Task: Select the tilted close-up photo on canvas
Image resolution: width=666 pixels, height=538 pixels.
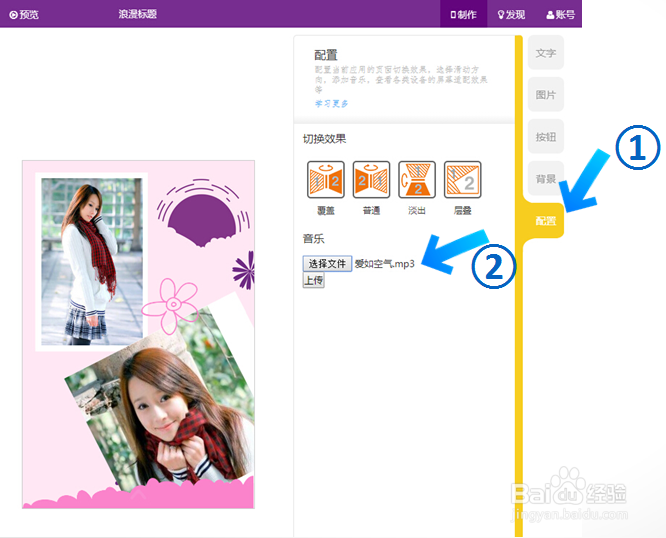Action: point(164,395)
